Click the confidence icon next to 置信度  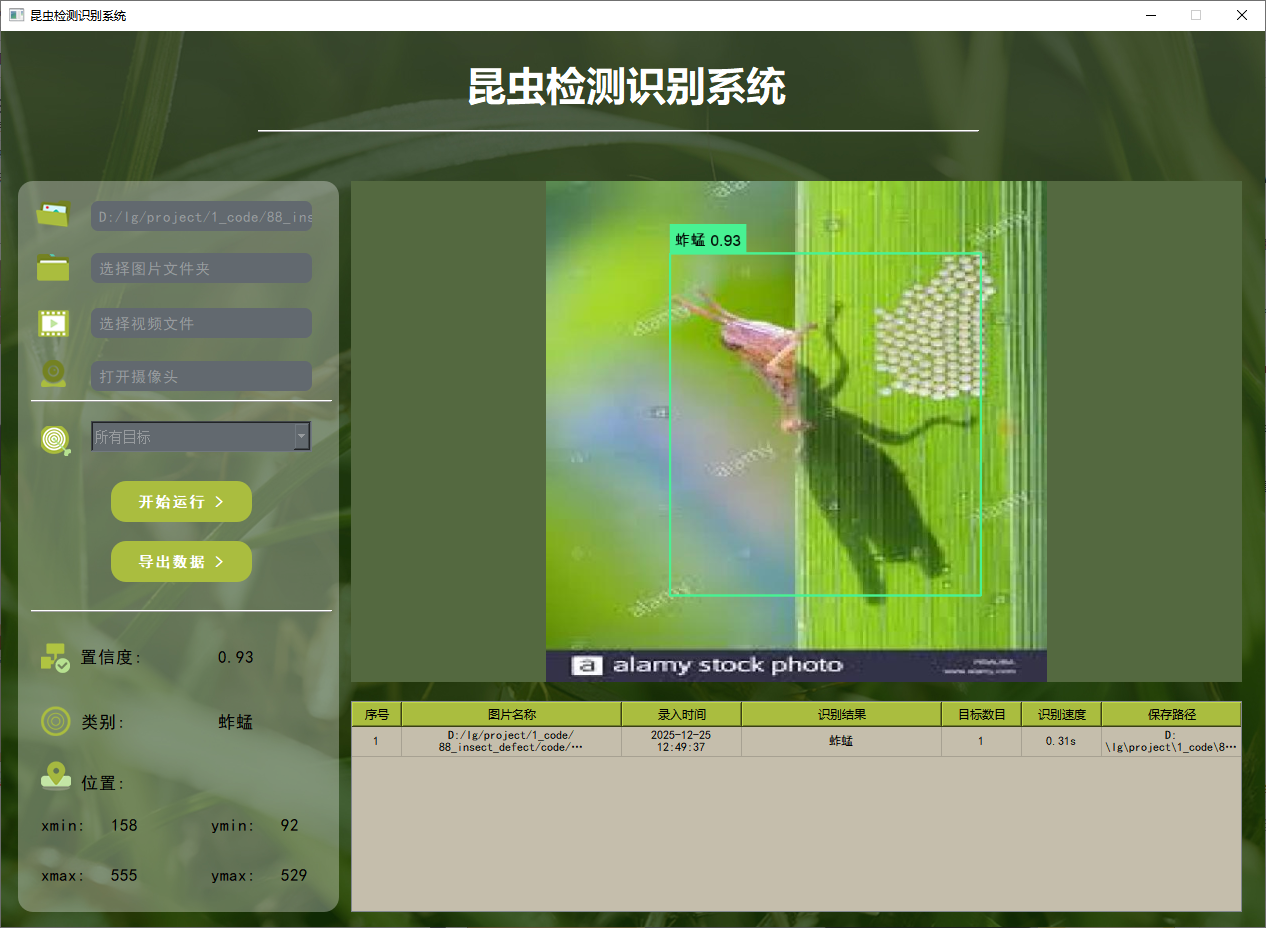tap(55, 657)
